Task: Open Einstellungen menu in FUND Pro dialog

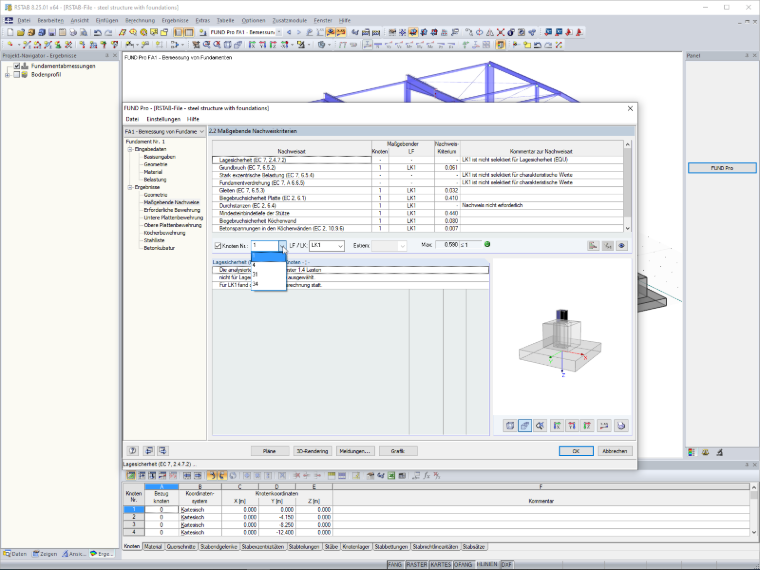Action: (163, 119)
